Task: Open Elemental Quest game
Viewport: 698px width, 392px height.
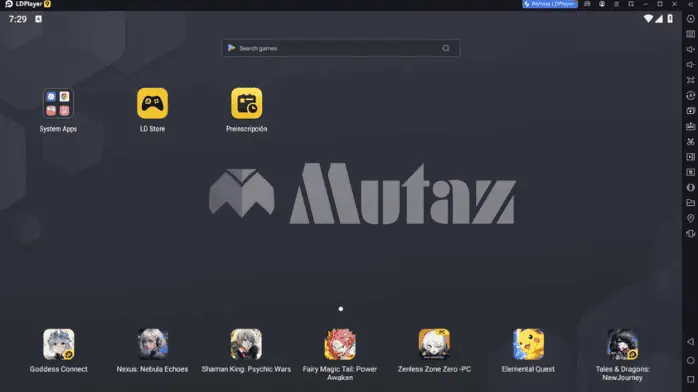Action: coord(528,344)
